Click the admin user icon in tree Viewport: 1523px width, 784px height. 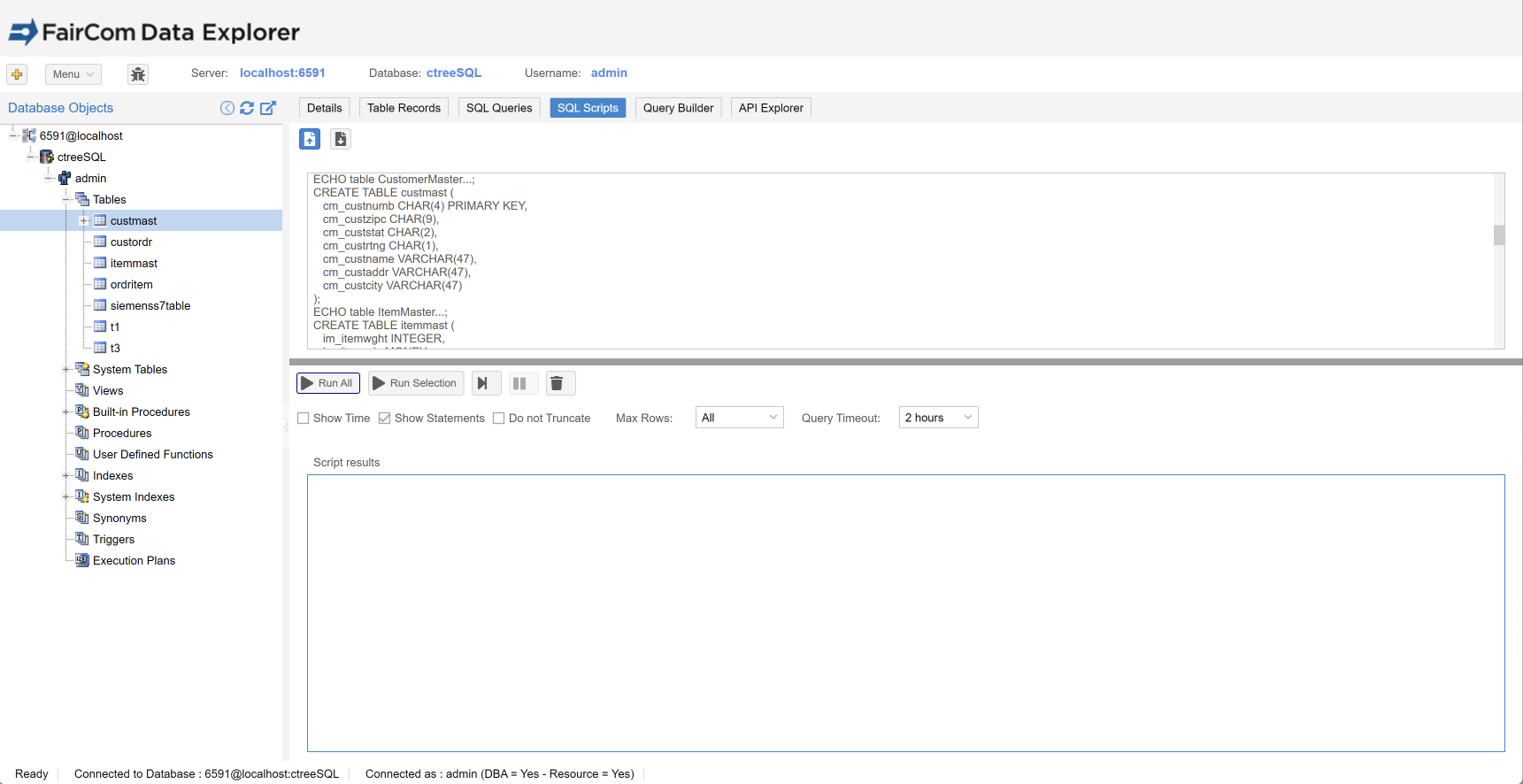pyautogui.click(x=65, y=178)
